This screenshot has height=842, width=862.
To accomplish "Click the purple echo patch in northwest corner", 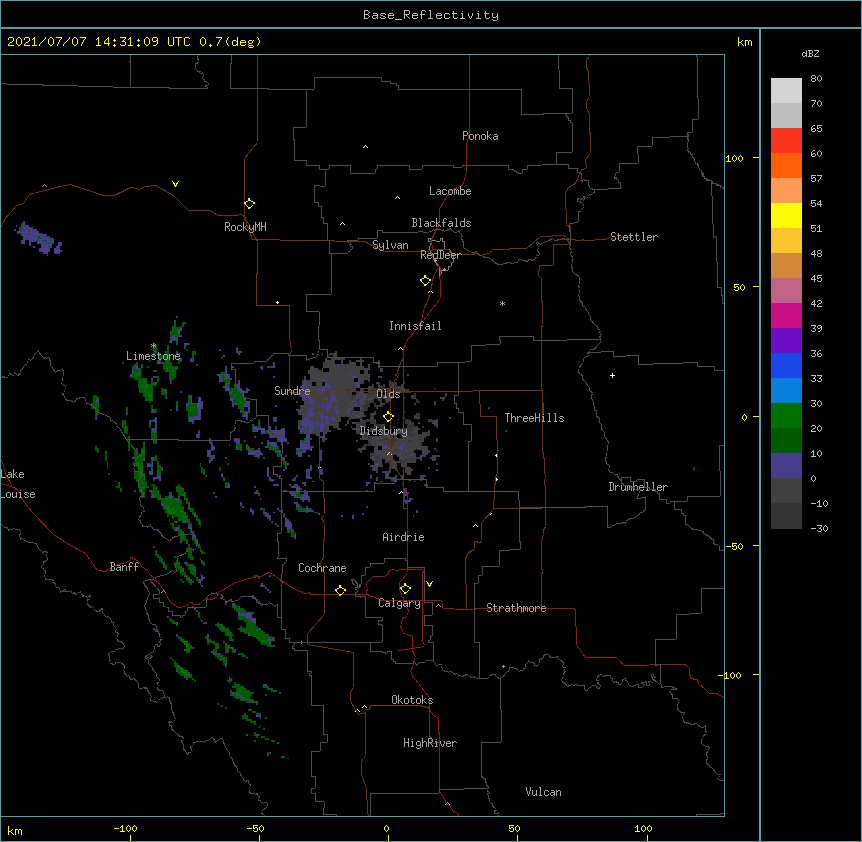I will pyautogui.click(x=37, y=238).
